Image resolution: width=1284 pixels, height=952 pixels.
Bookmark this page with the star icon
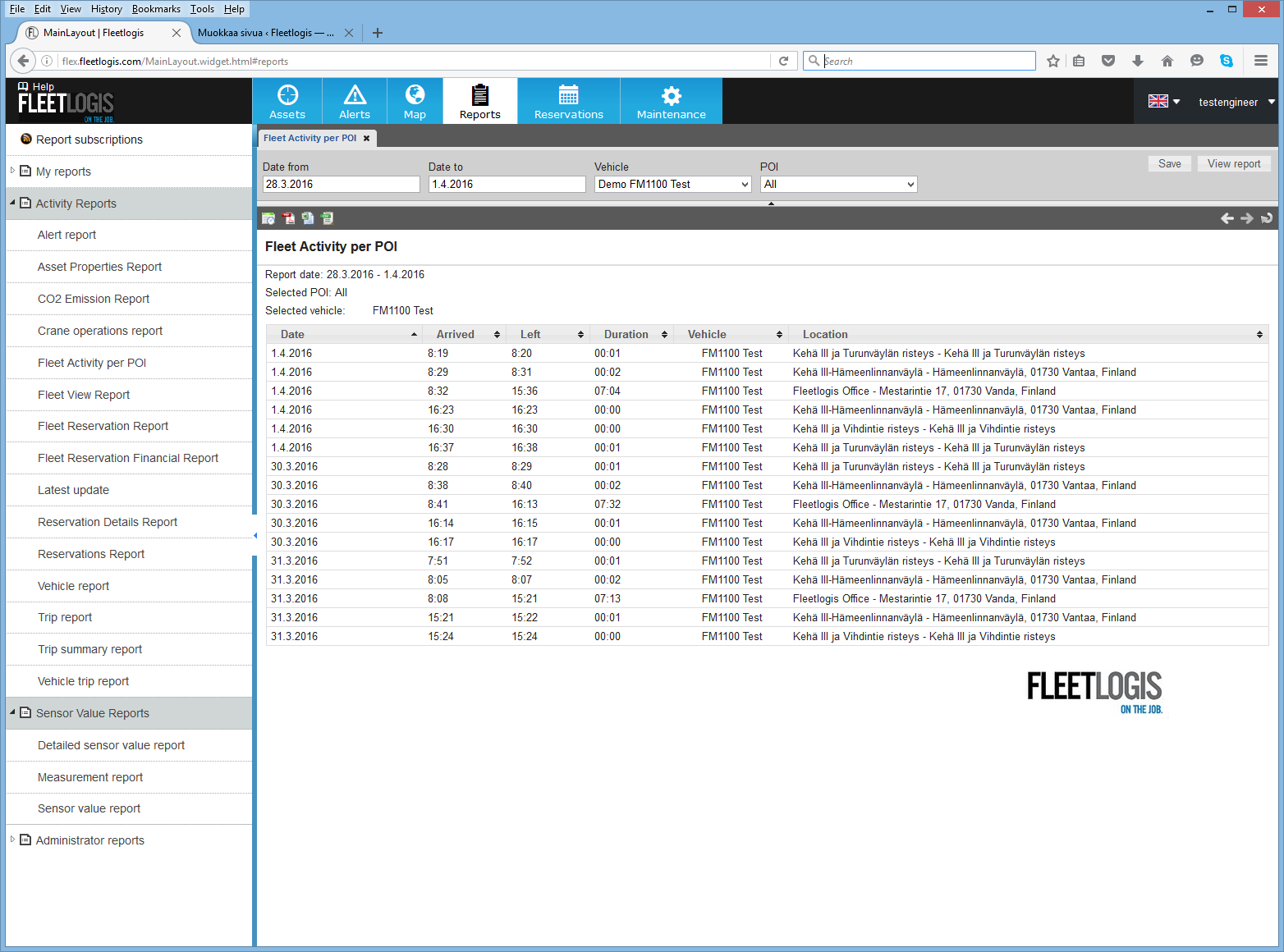pos(1053,61)
